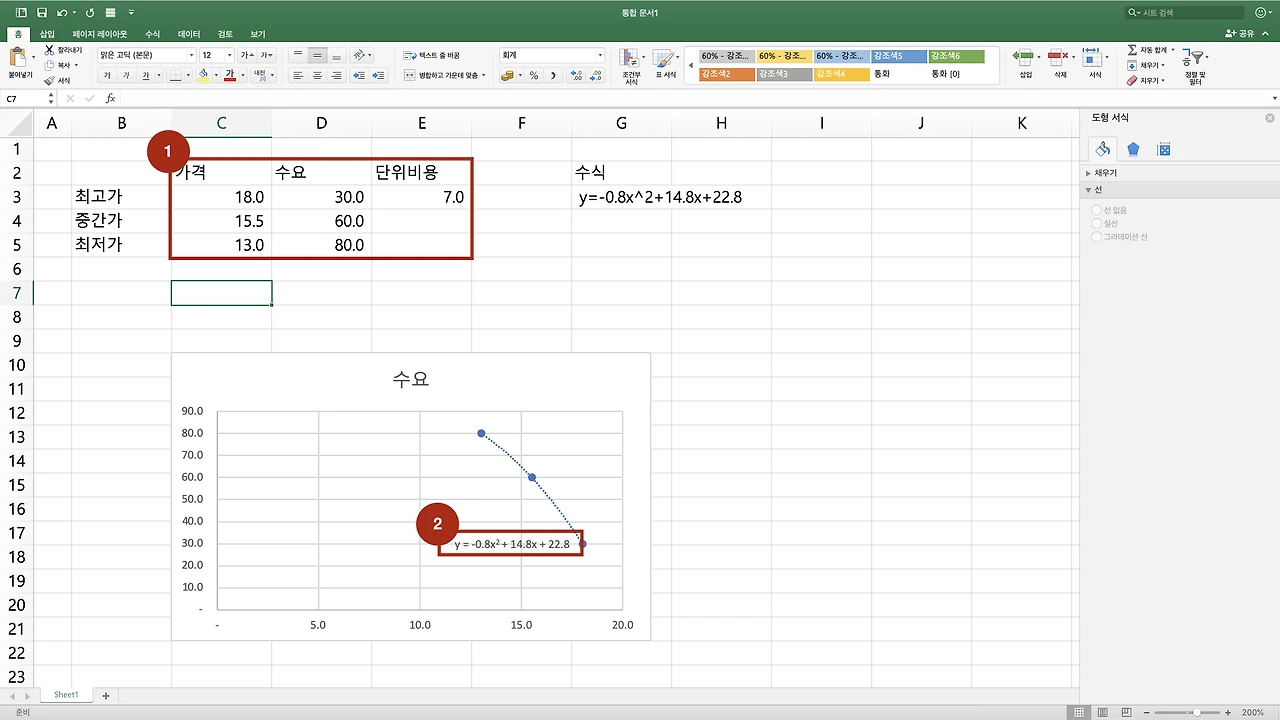
Task: Toggle bold formatting
Action: point(107,75)
